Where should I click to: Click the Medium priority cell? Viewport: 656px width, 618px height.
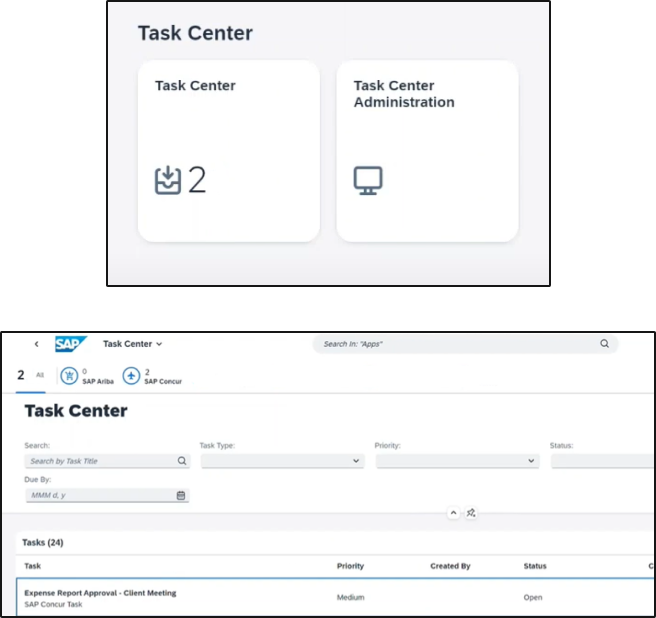click(351, 597)
